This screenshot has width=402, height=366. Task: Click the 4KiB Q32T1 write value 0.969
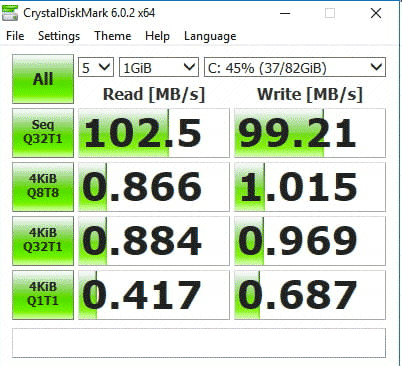coord(310,241)
